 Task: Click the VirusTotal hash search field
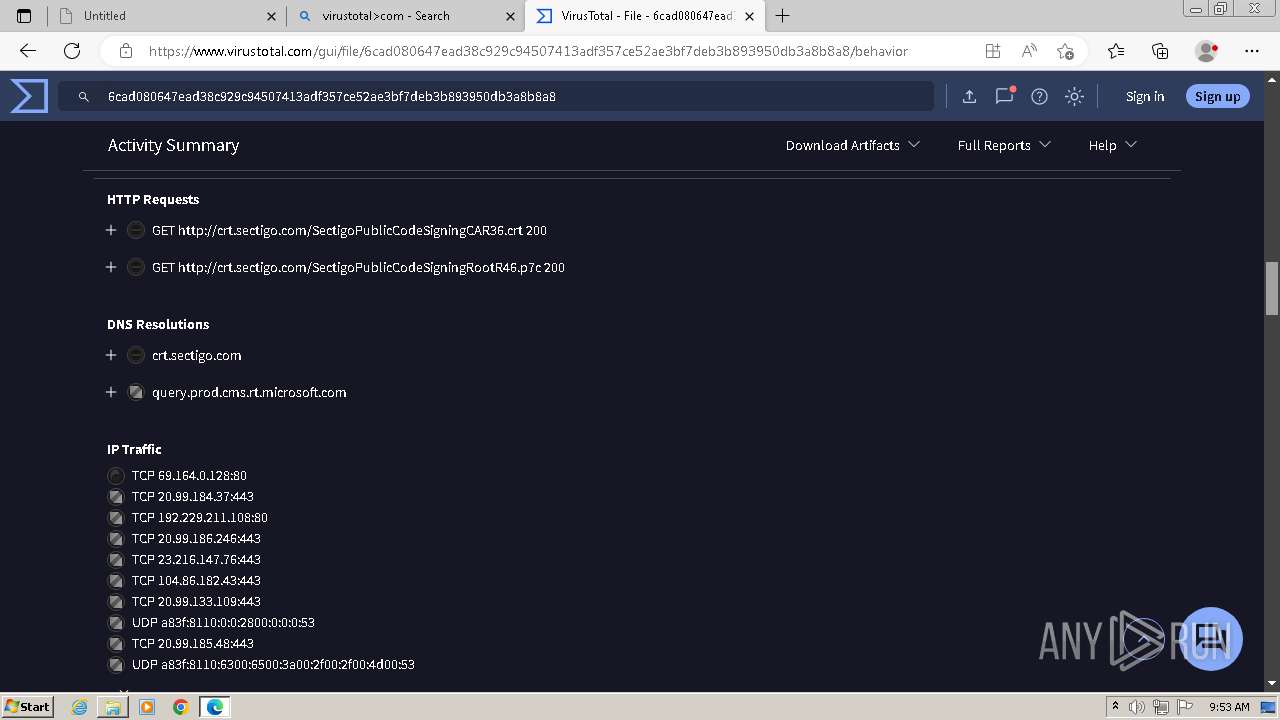496,96
